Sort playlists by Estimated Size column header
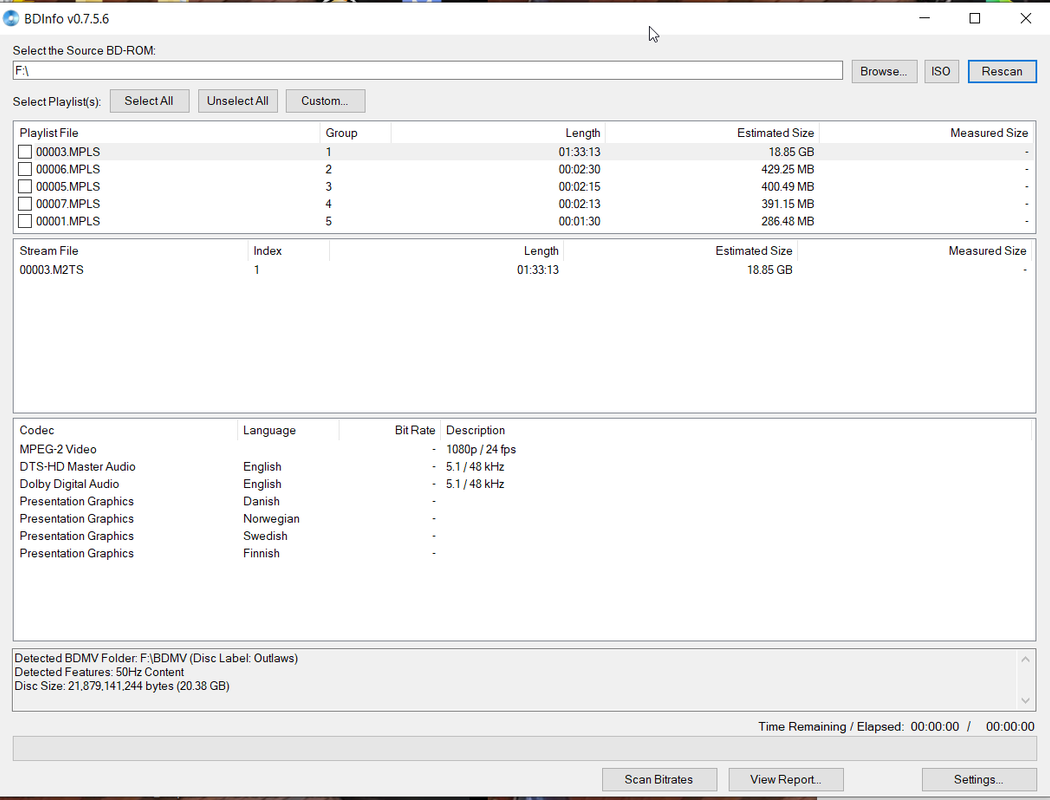Screen dimensions: 1050x800 [x=712, y=133]
